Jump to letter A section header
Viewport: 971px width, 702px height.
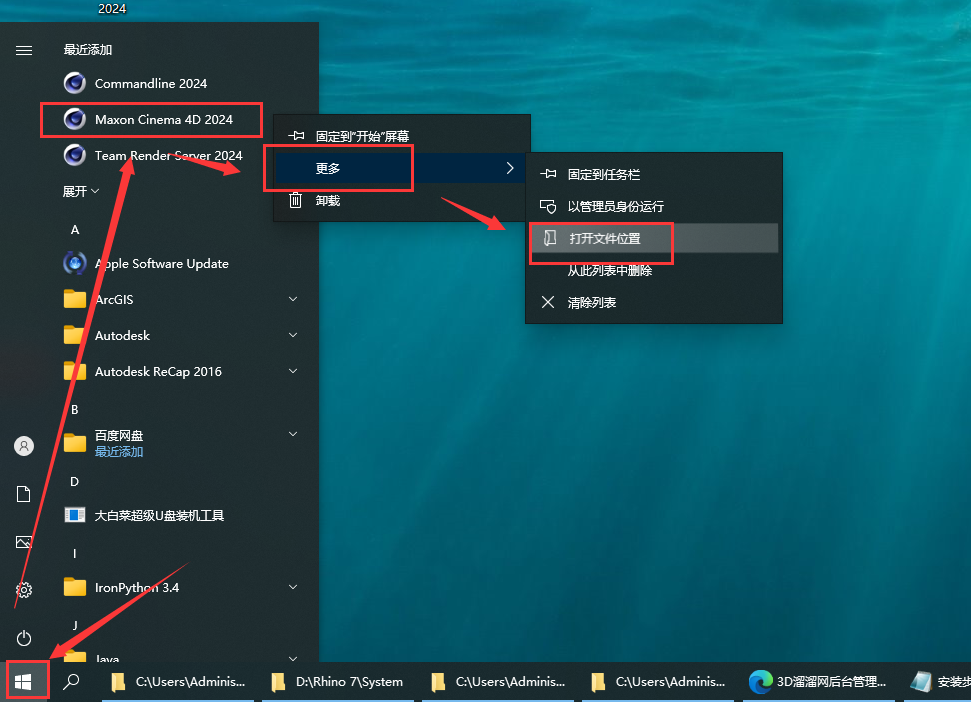click(75, 230)
